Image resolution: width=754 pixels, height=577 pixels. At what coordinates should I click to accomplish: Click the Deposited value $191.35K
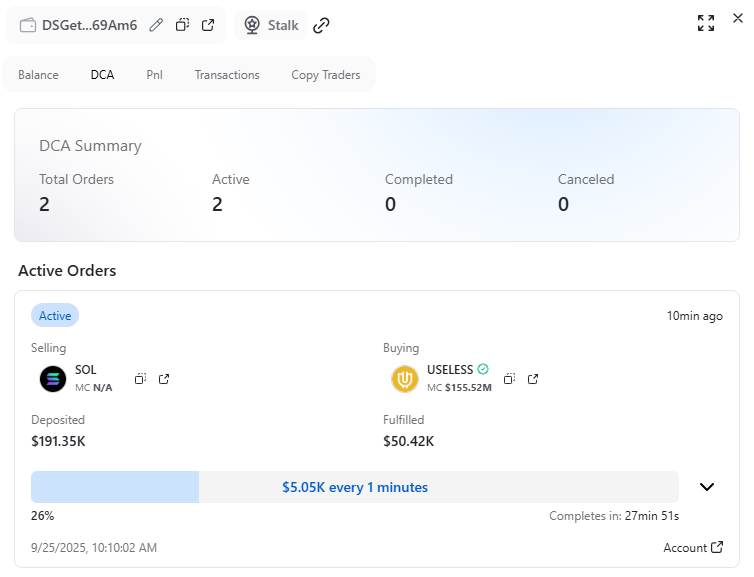point(58,441)
